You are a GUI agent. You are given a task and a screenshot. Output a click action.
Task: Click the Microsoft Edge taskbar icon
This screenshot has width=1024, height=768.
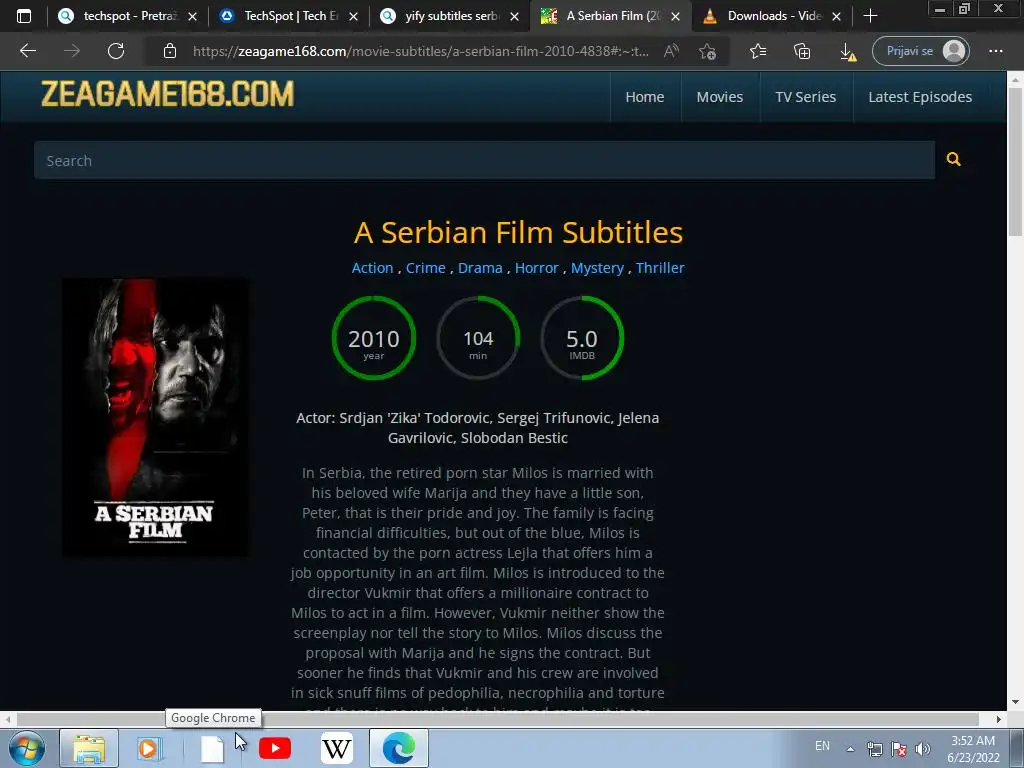399,748
